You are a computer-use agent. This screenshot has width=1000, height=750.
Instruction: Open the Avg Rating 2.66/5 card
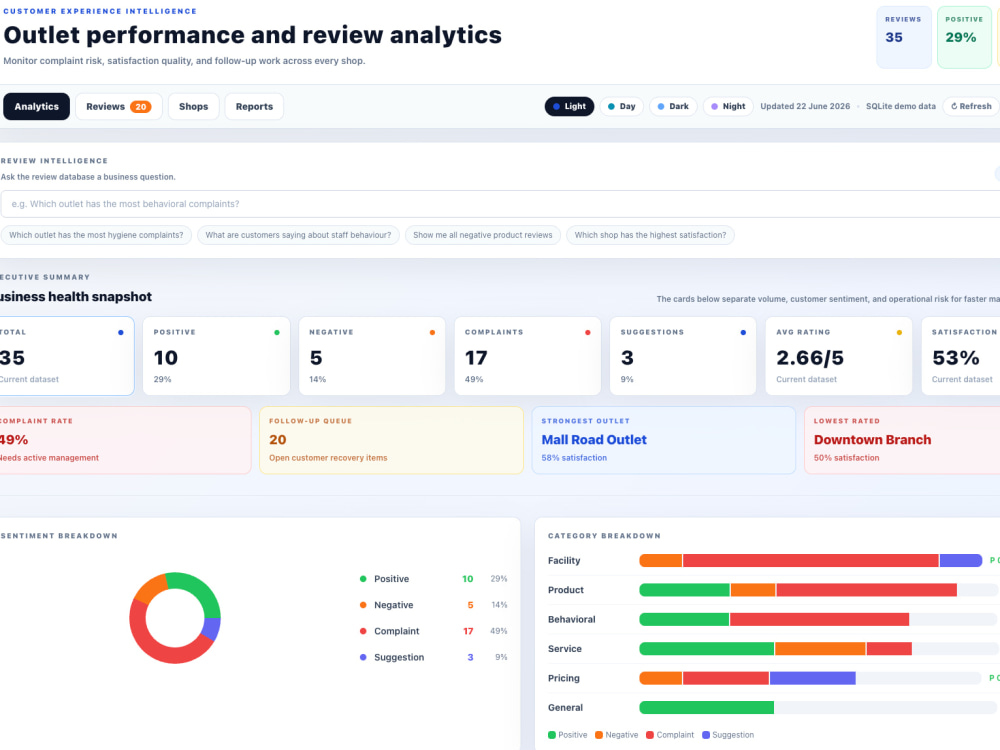pos(839,356)
